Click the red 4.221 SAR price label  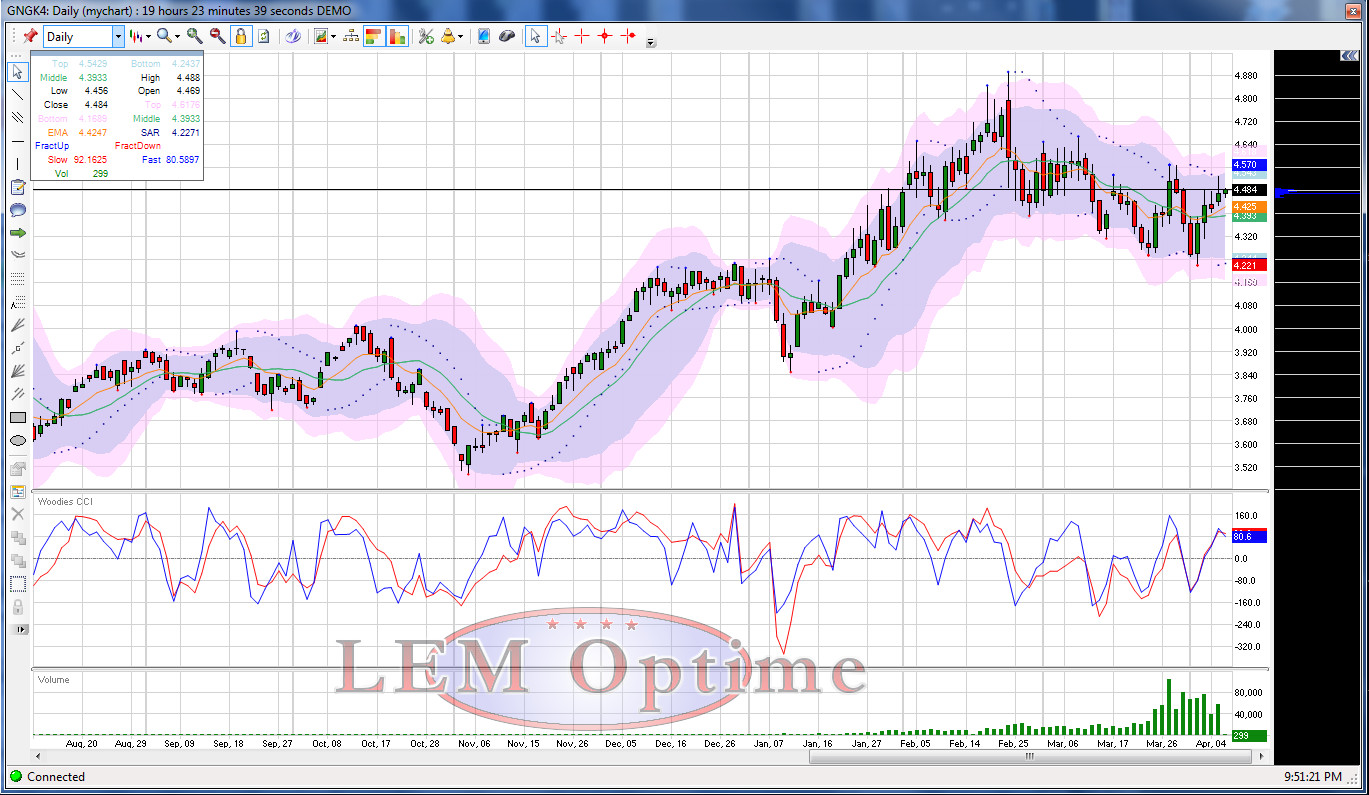[1250, 265]
